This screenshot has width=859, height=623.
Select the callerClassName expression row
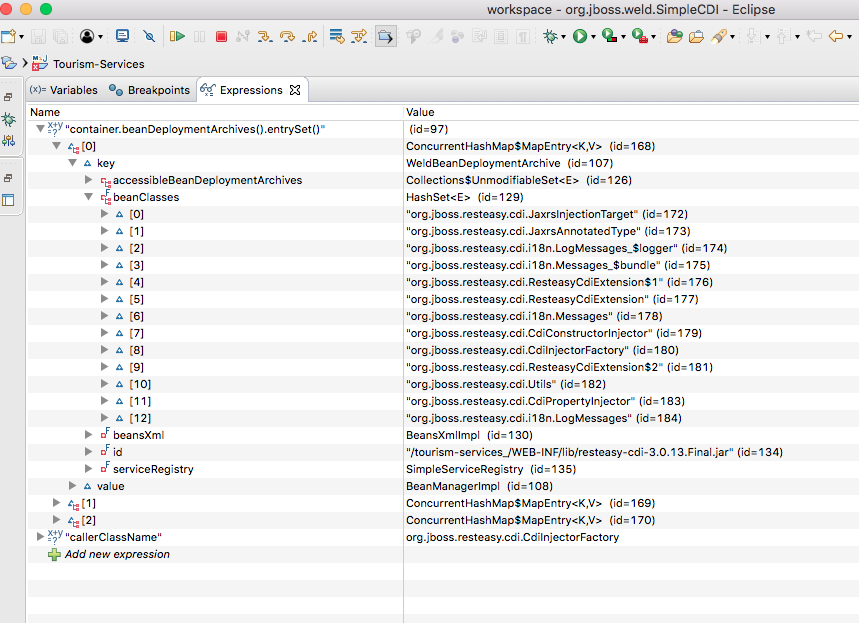[114, 537]
